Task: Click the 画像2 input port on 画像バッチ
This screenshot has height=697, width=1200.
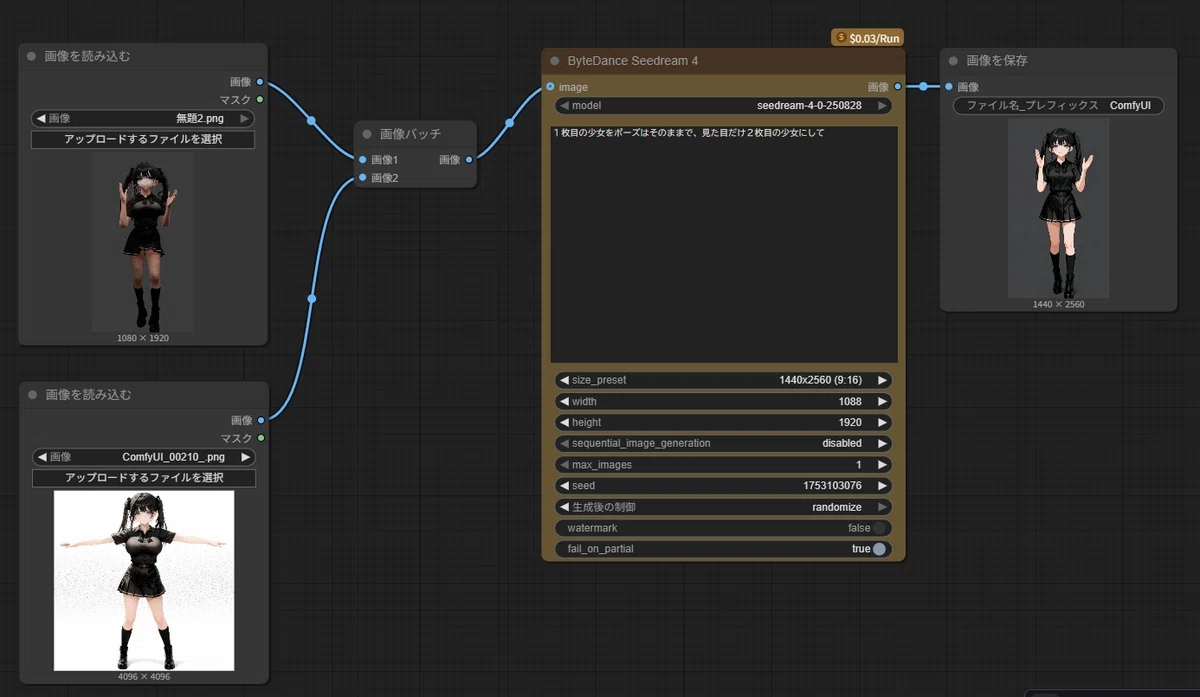Action: tap(362, 178)
